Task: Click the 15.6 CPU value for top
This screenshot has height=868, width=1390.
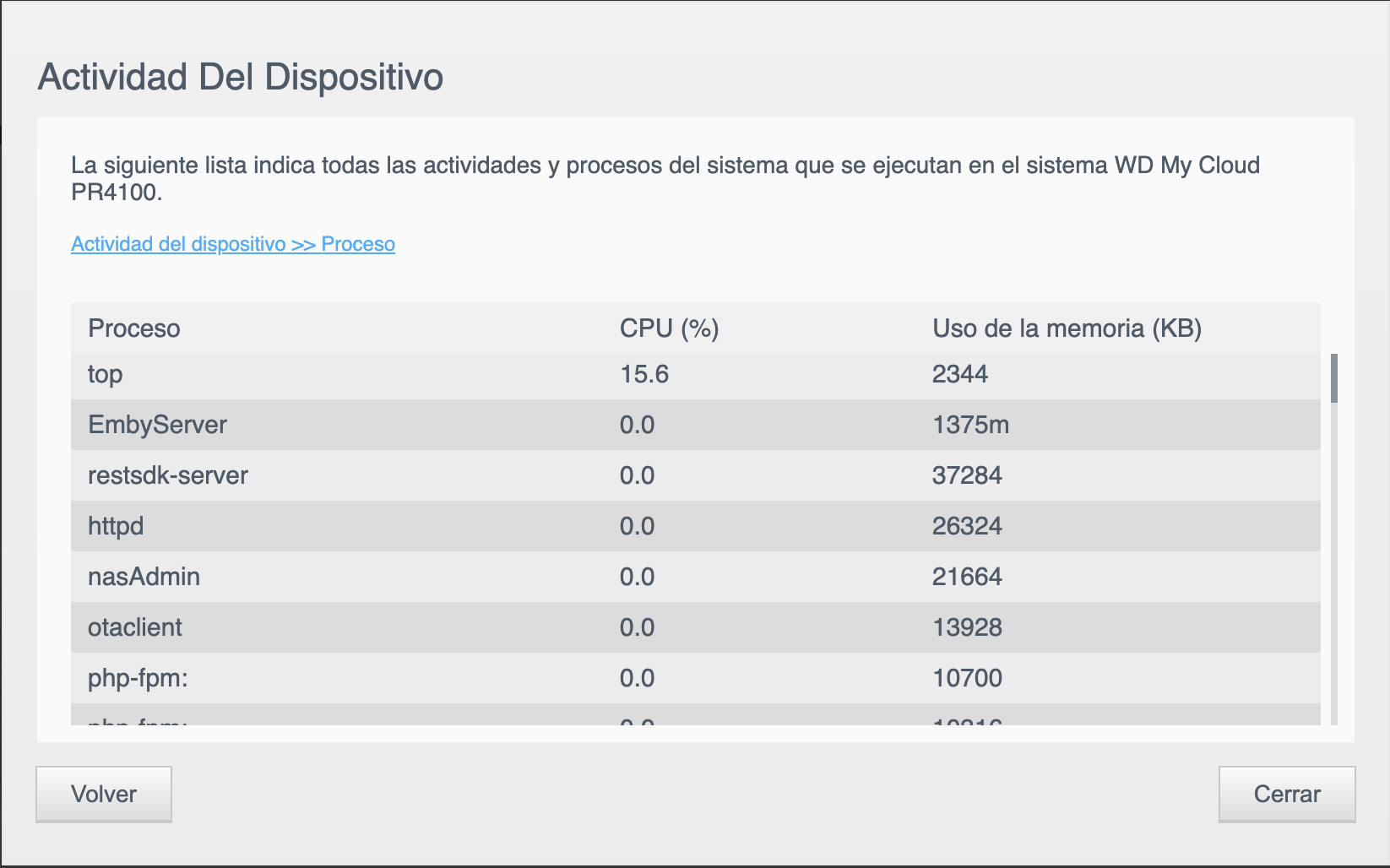Action: coord(644,374)
